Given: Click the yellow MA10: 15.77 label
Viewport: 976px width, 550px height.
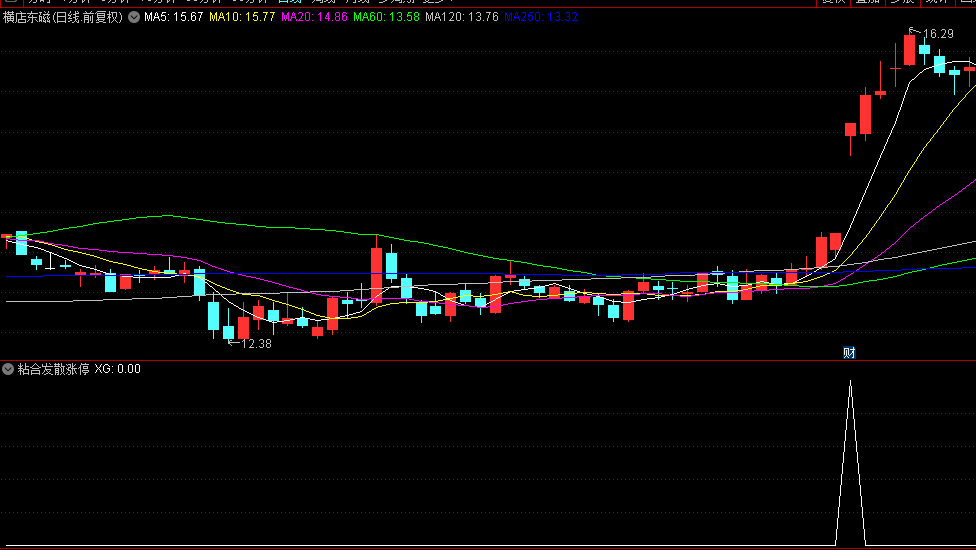Looking at the screenshot, I should pos(242,17).
